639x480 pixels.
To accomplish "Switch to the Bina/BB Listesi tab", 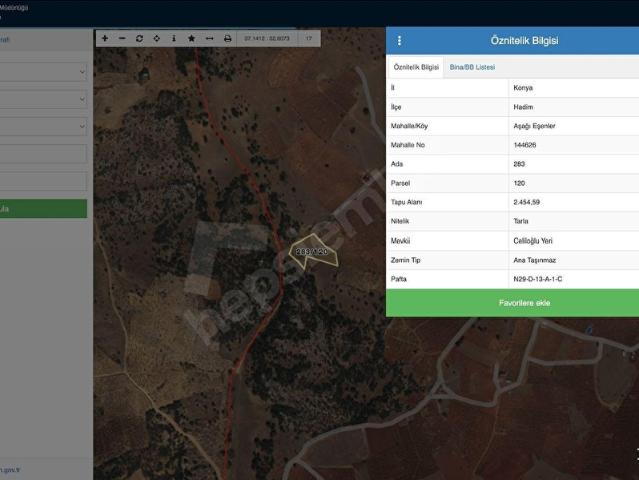I will tap(472, 67).
